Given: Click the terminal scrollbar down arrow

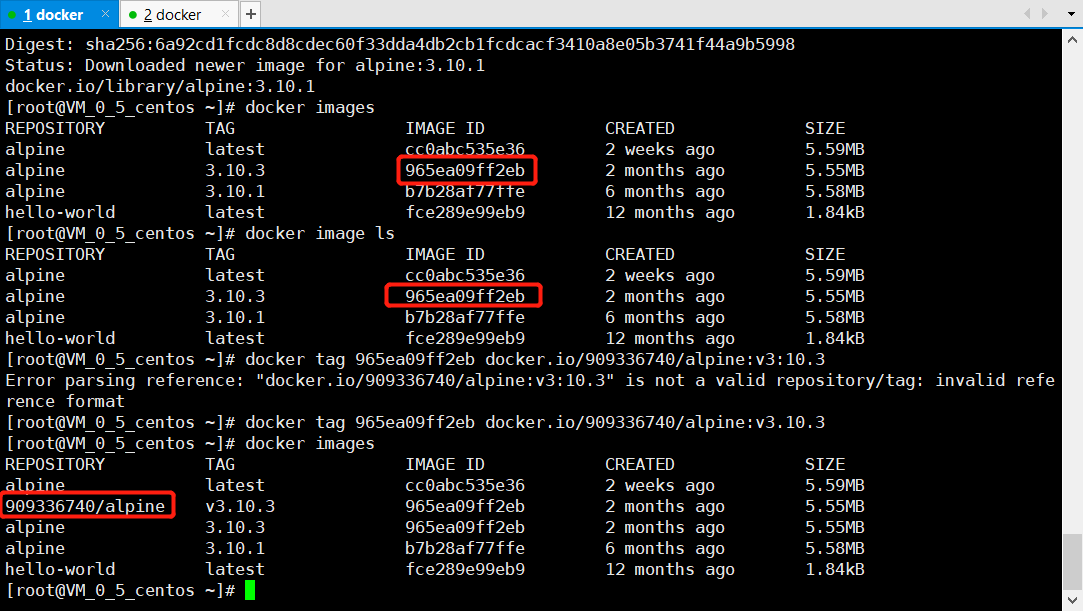Looking at the screenshot, I should point(1071,600).
